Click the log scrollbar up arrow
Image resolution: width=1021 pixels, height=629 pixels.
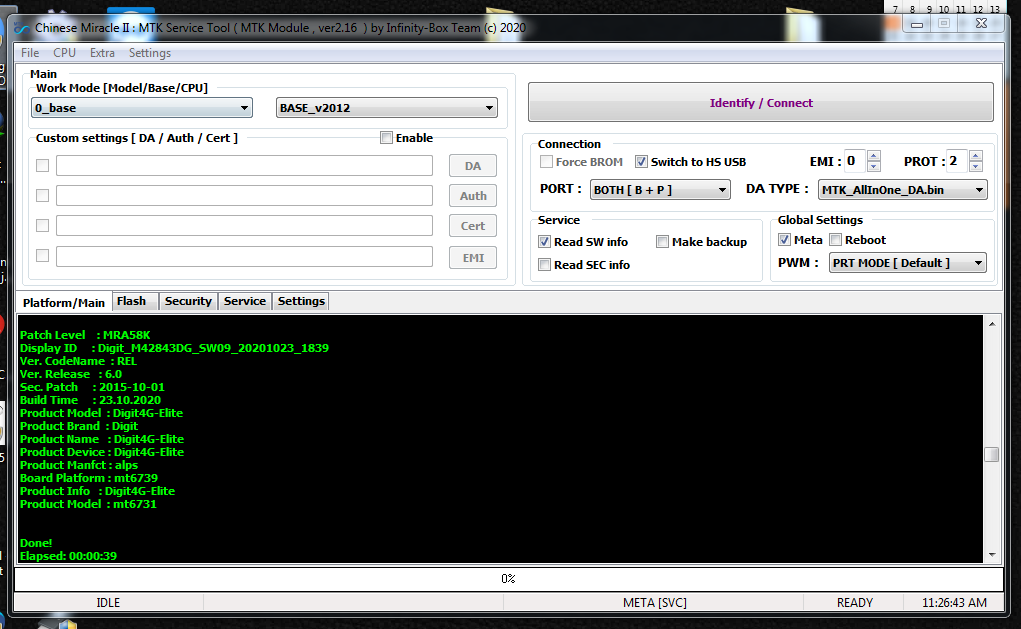(x=992, y=324)
